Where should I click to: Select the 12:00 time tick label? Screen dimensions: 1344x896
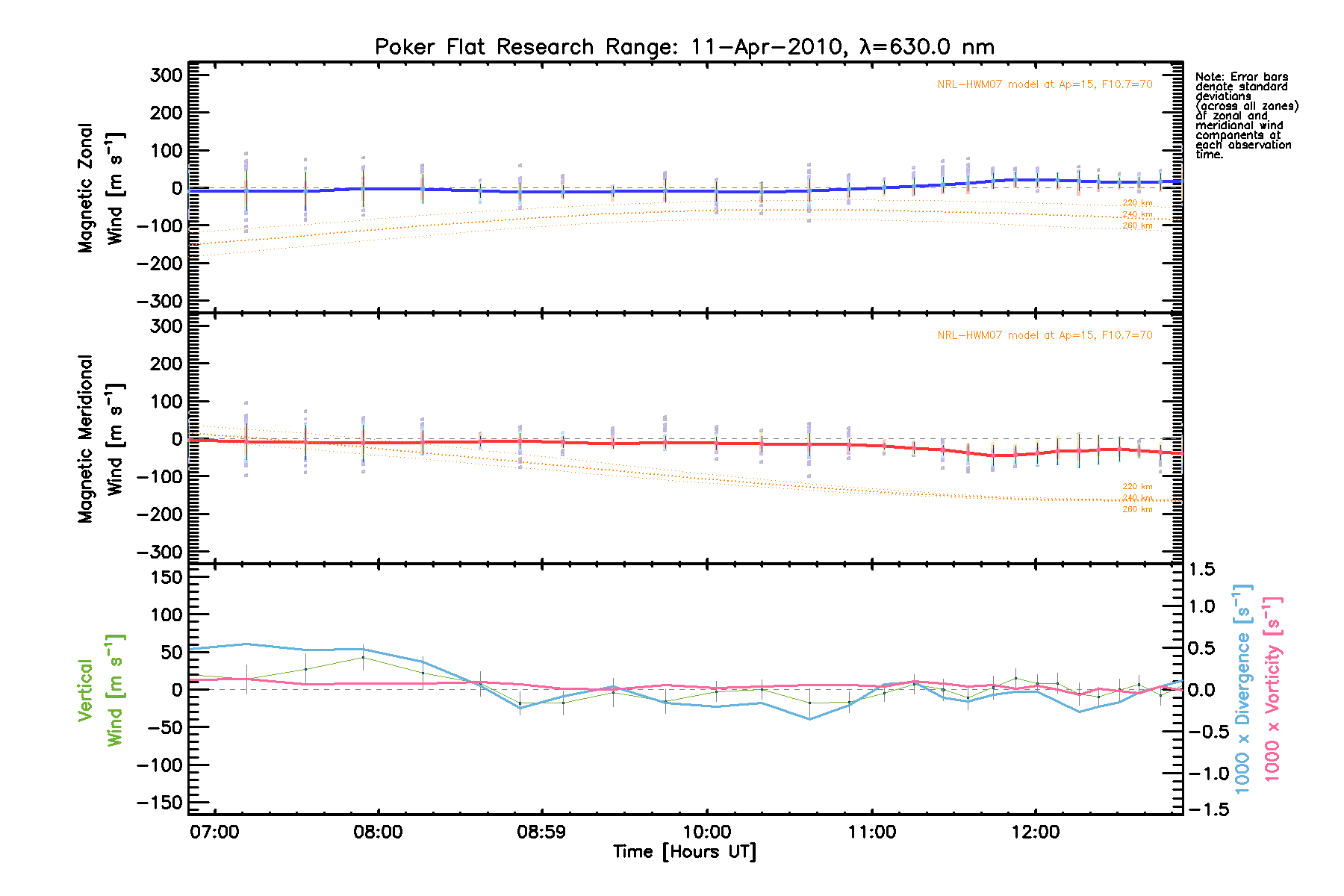click(x=1036, y=832)
